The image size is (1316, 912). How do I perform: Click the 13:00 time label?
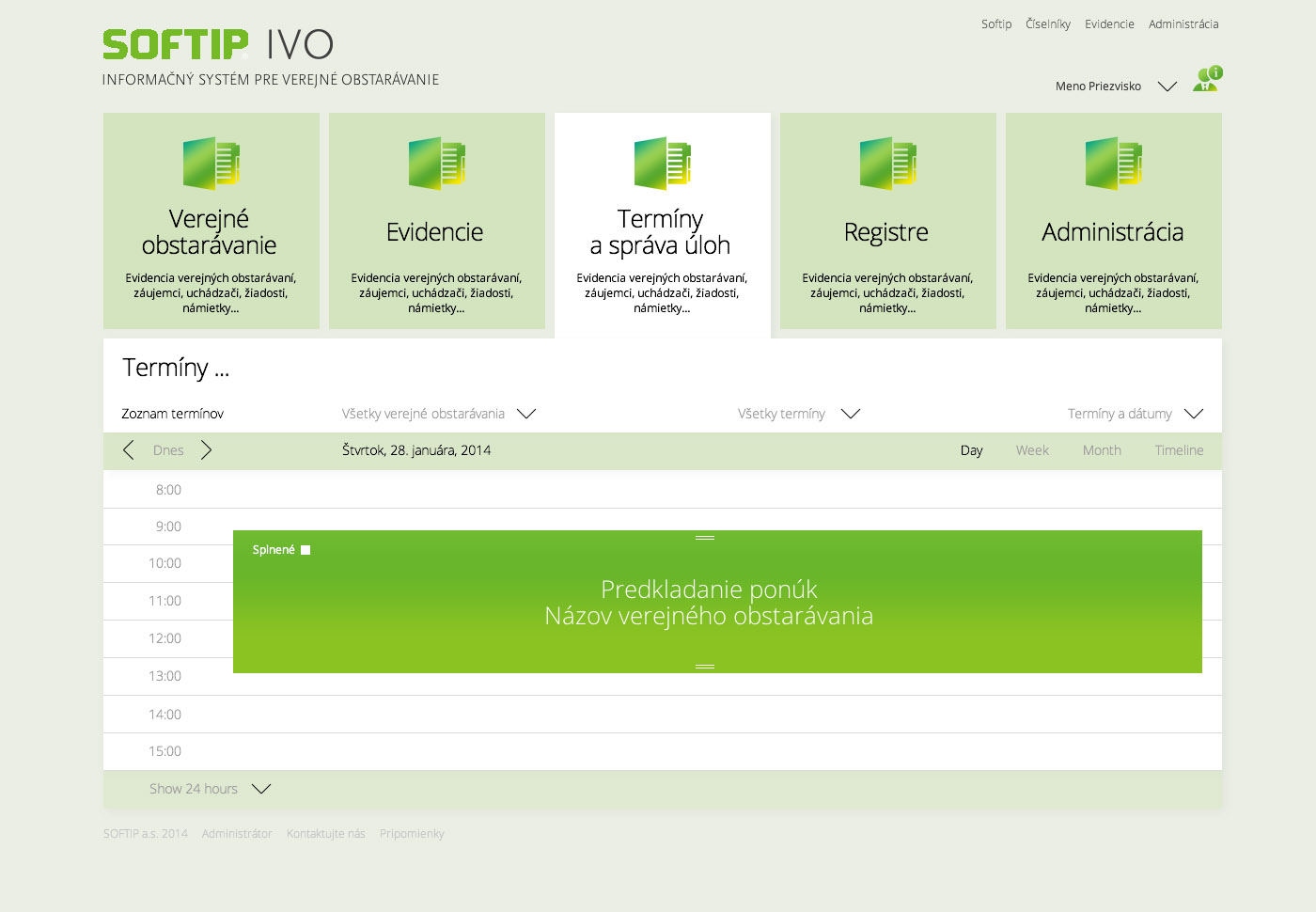pos(164,676)
